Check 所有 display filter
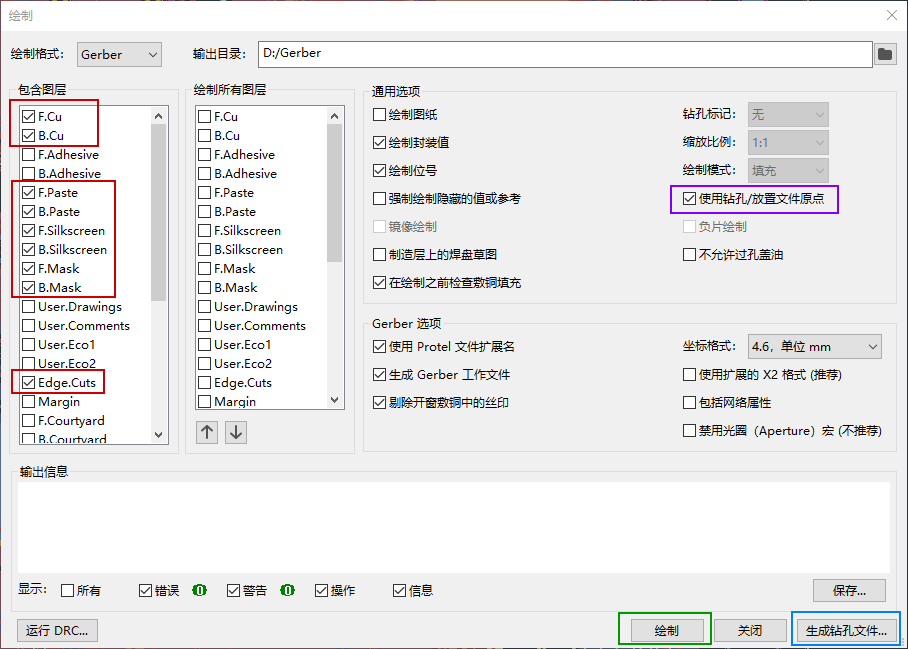Image resolution: width=908 pixels, height=649 pixels. 67,591
